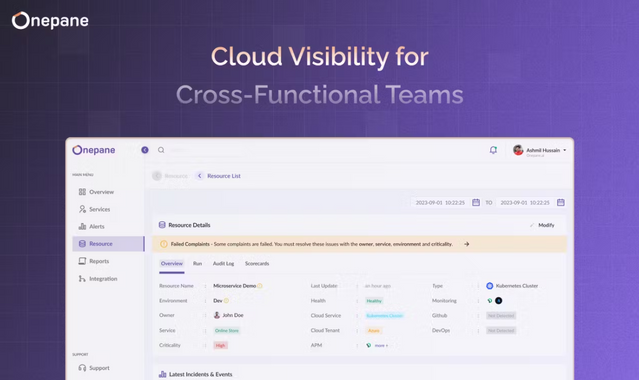Image resolution: width=639 pixels, height=380 pixels.
Task: Click the Kubernetes Cluster cloud service tag
Action: [384, 316]
